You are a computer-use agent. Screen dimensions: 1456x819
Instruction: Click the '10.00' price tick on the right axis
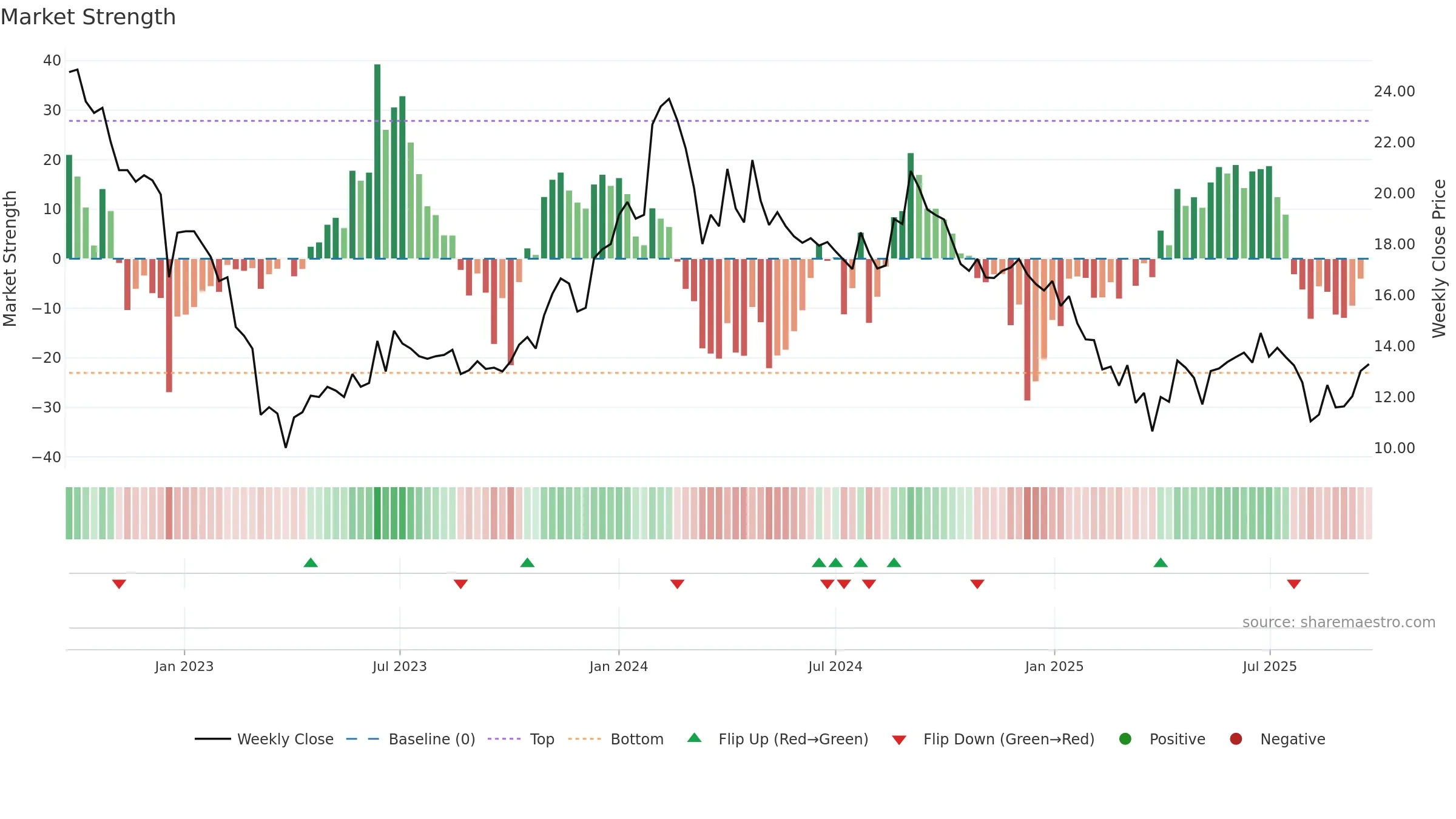(1394, 448)
